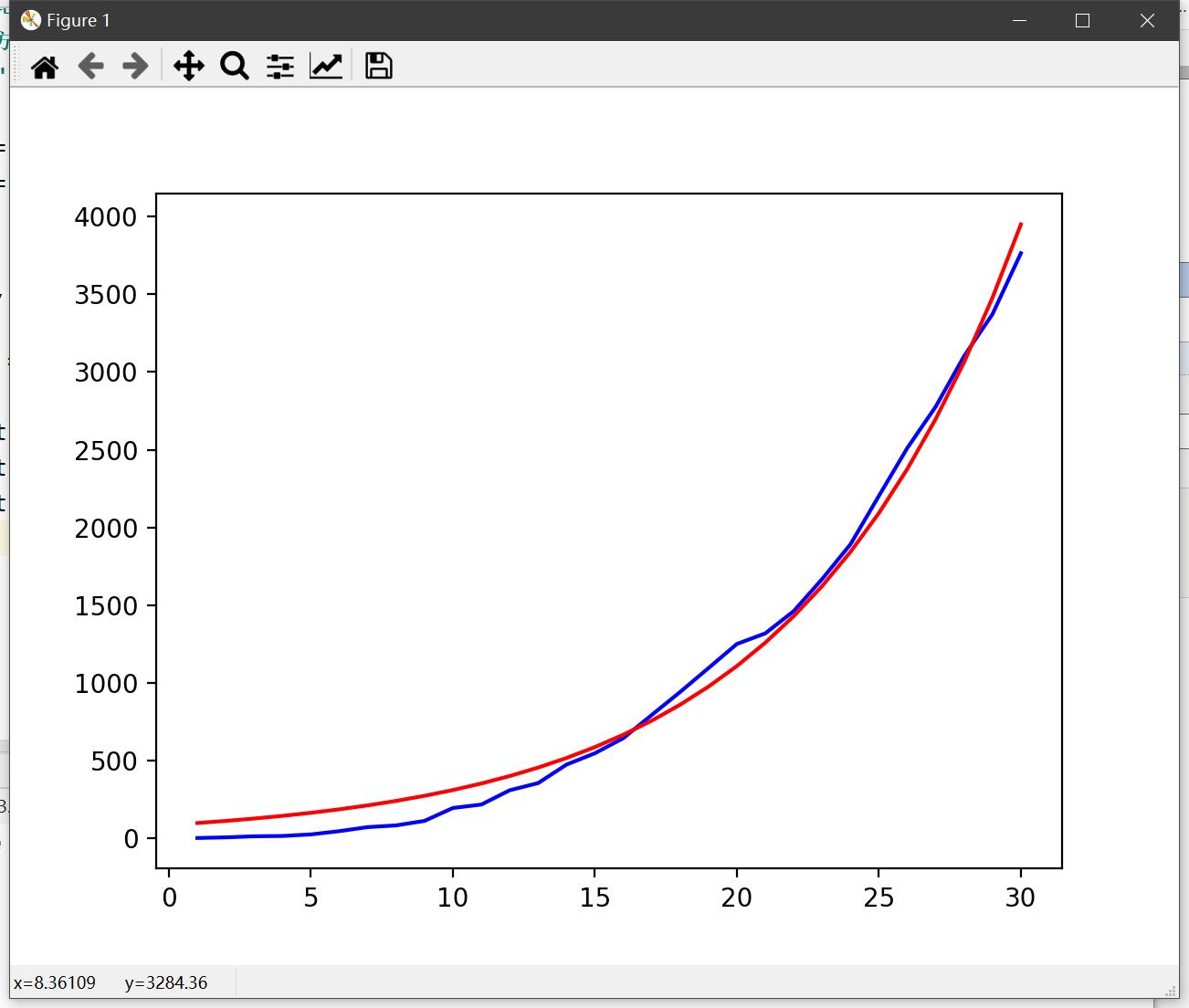The image size is (1189, 1008).
Task: Click the red curve's end at x=30
Action: click(1021, 224)
